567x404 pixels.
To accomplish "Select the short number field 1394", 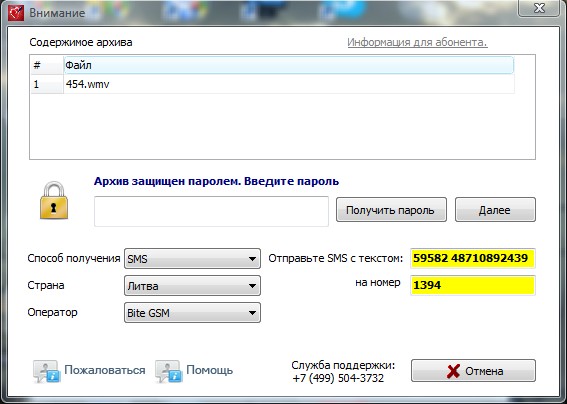I will click(x=473, y=285).
